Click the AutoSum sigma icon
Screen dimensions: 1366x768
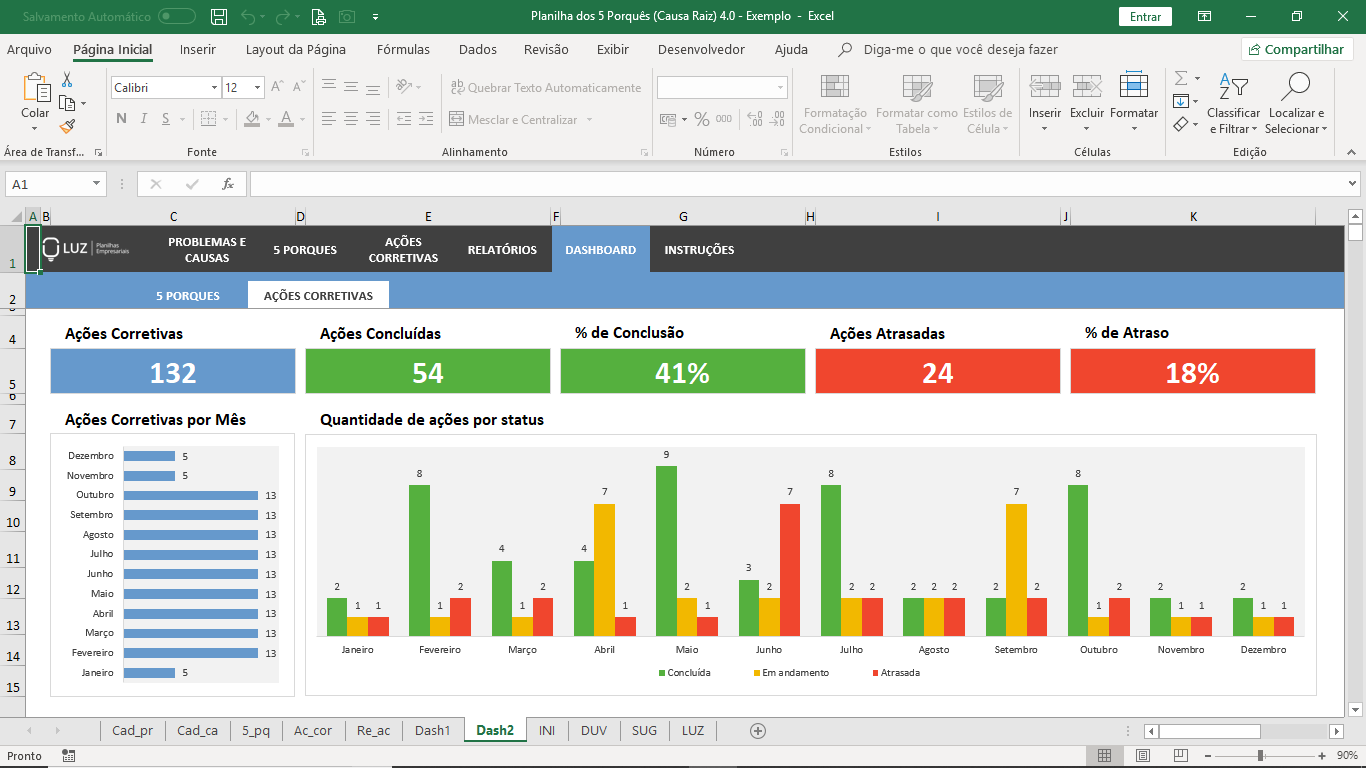1181,78
